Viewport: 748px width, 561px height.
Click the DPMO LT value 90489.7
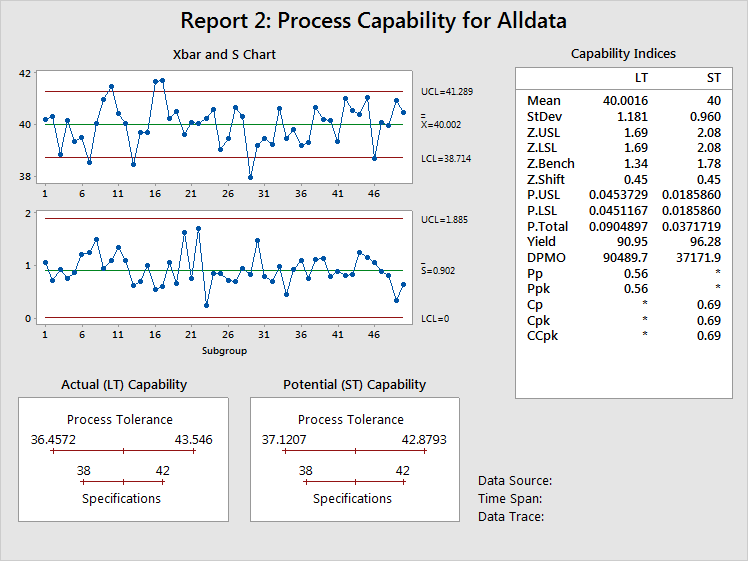click(x=625, y=258)
